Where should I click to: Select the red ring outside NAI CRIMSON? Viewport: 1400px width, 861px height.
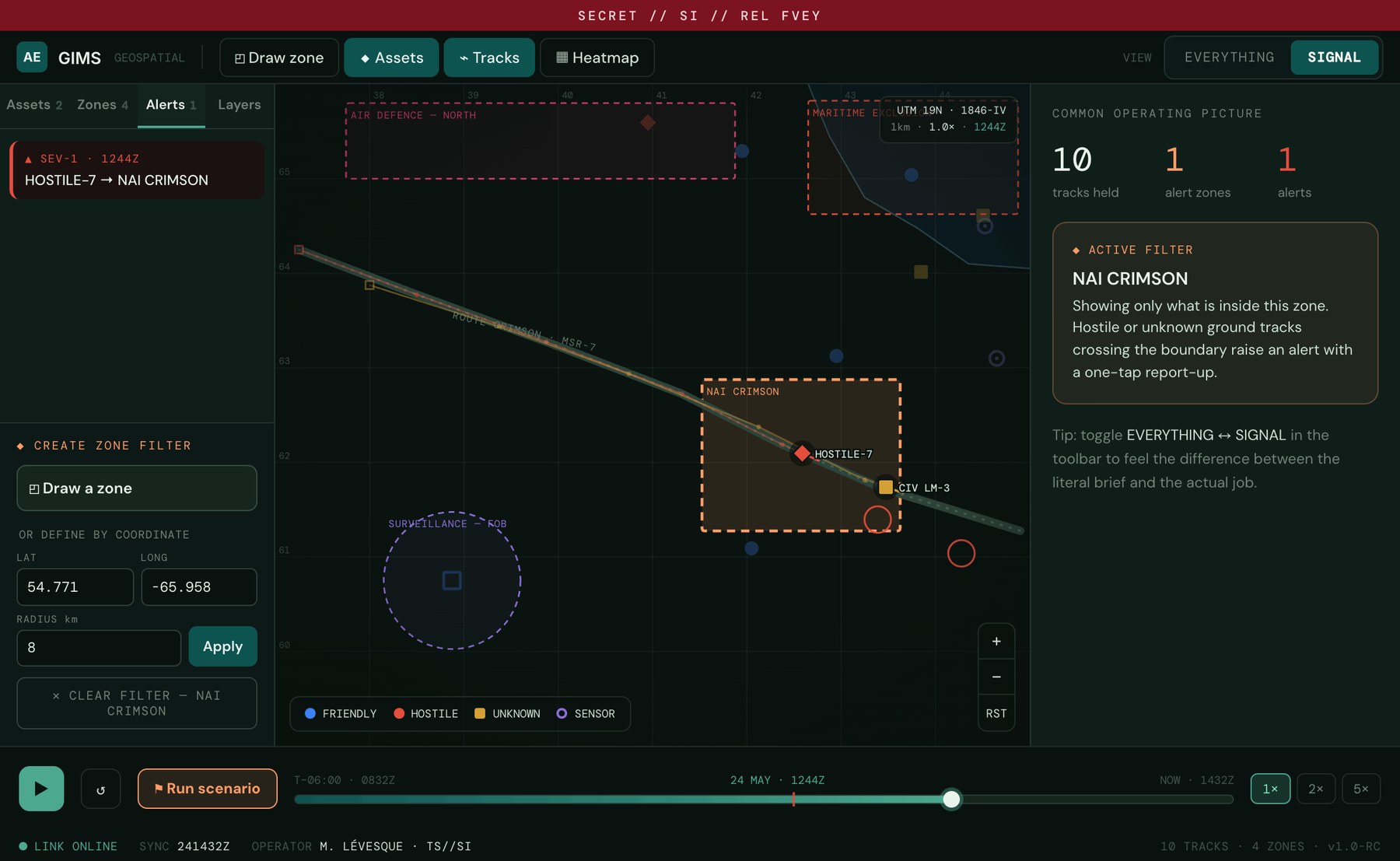point(961,554)
